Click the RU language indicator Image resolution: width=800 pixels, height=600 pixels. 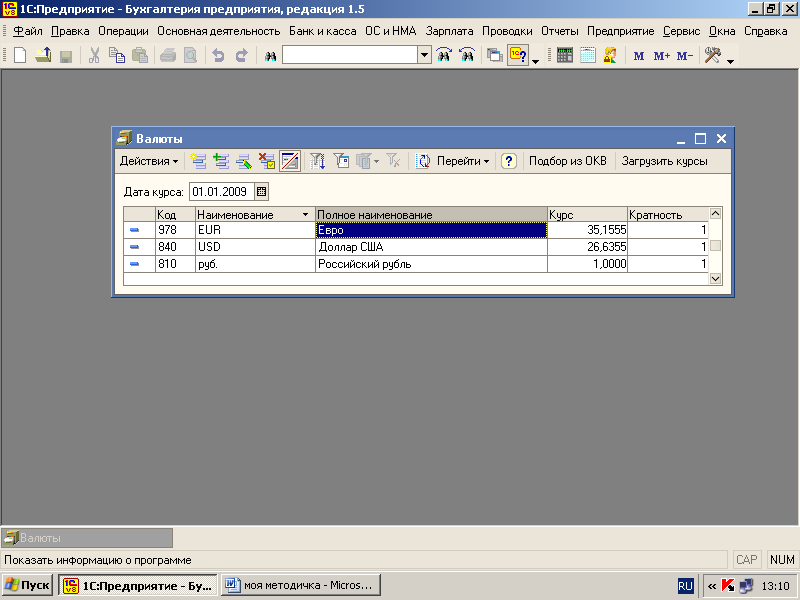click(685, 586)
